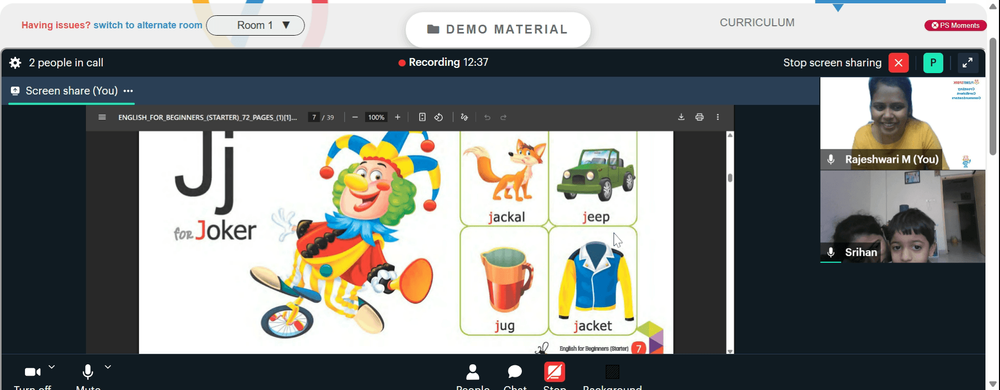The height and width of the screenshot is (390, 1000).
Task: Click the 100% zoom level field
Action: [376, 117]
